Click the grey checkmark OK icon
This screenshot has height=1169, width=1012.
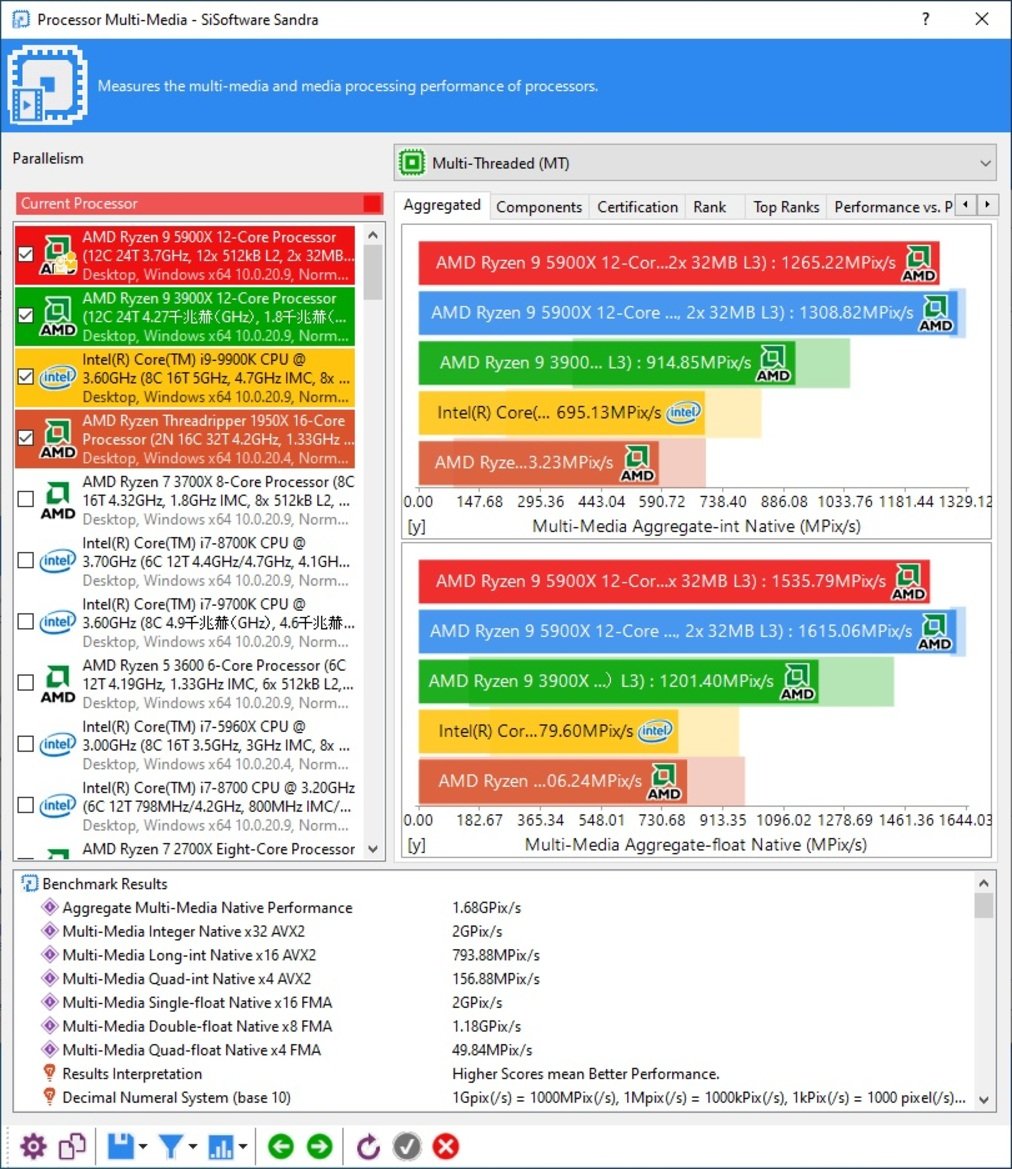pyautogui.click(x=407, y=1147)
